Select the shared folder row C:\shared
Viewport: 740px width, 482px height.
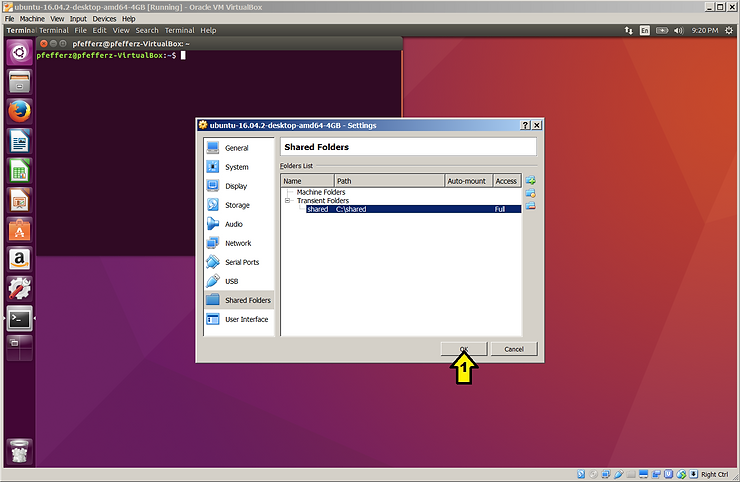click(400, 209)
